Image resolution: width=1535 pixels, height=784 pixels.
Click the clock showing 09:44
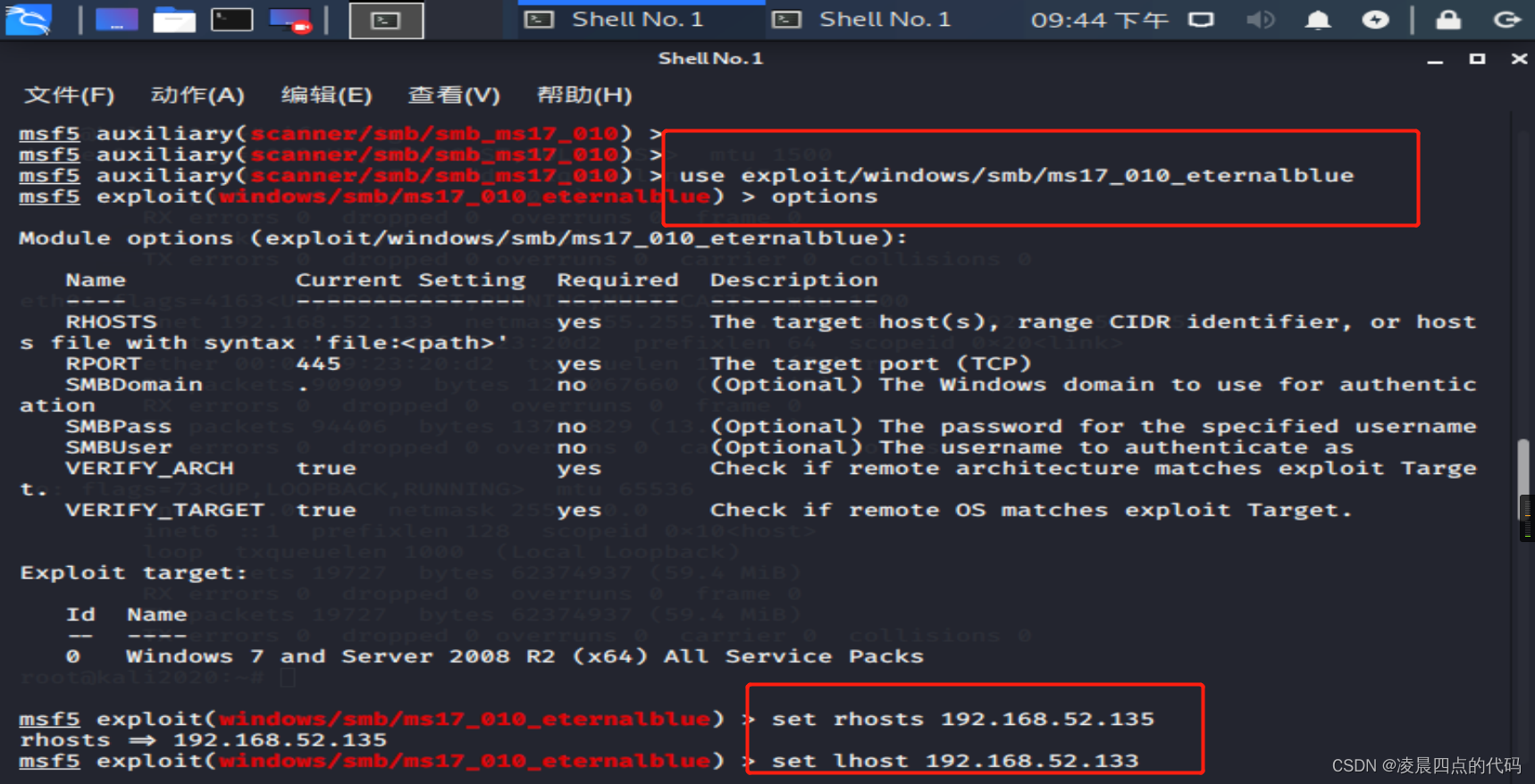(x=1099, y=20)
